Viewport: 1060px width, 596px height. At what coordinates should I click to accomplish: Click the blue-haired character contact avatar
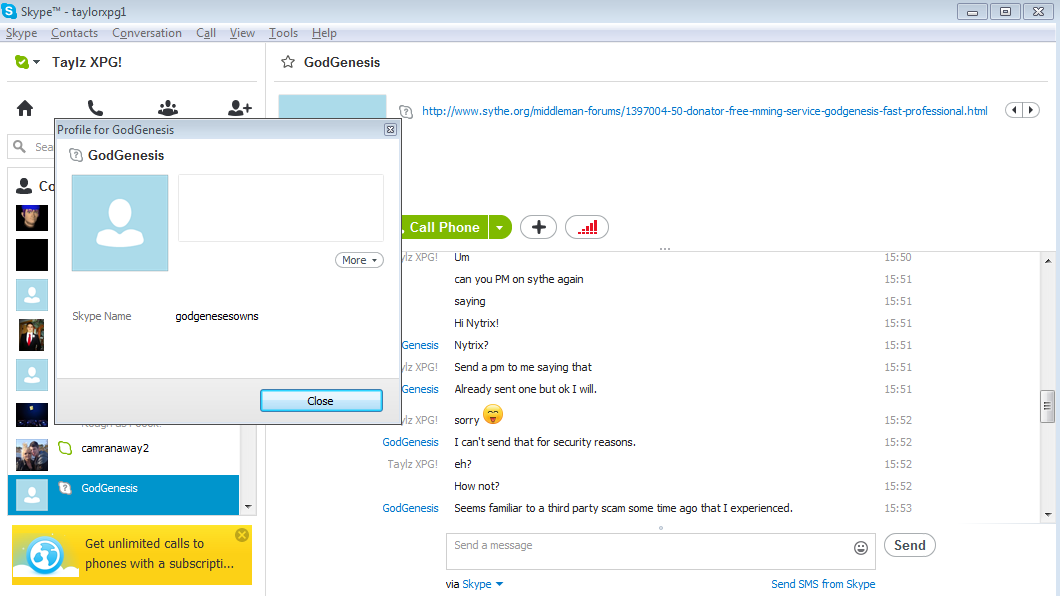[x=32, y=218]
